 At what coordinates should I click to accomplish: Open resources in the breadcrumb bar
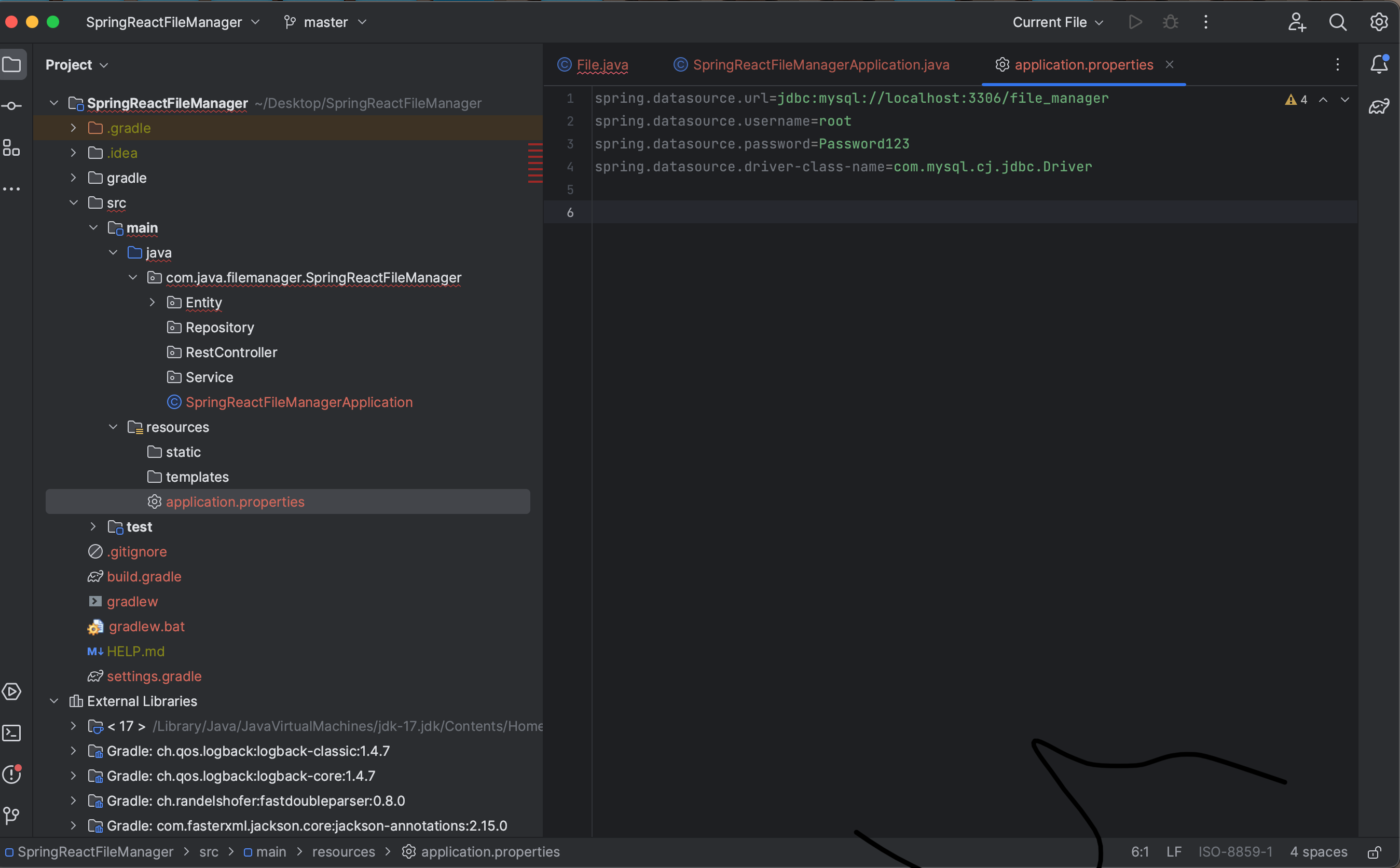pos(343,852)
